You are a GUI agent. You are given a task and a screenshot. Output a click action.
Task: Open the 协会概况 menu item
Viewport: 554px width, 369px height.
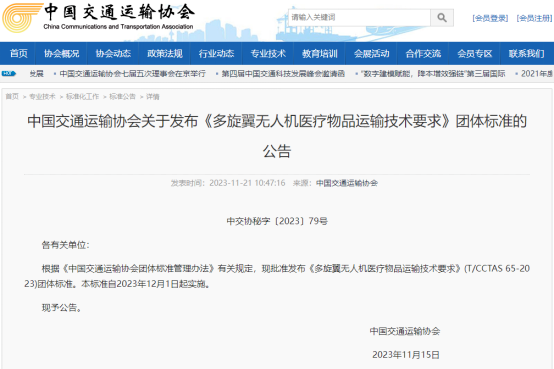[x=61, y=53]
